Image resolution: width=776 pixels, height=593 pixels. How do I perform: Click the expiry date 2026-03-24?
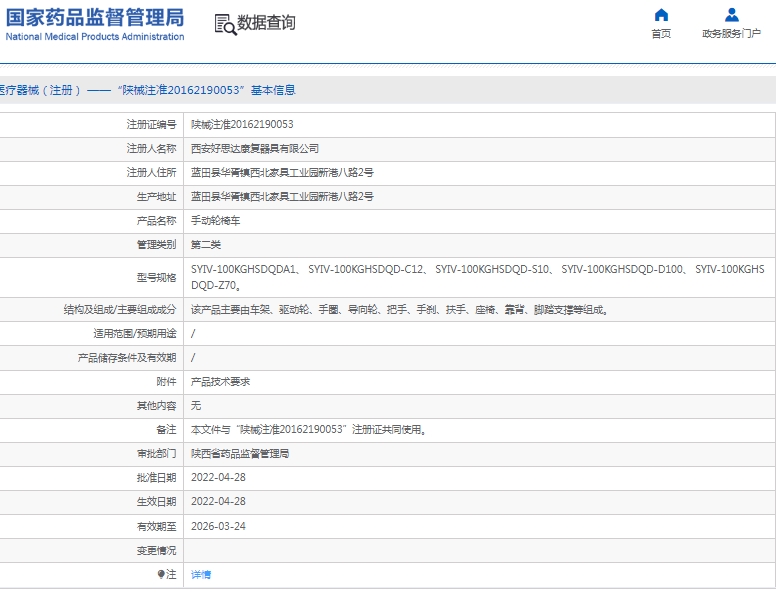[x=218, y=525]
